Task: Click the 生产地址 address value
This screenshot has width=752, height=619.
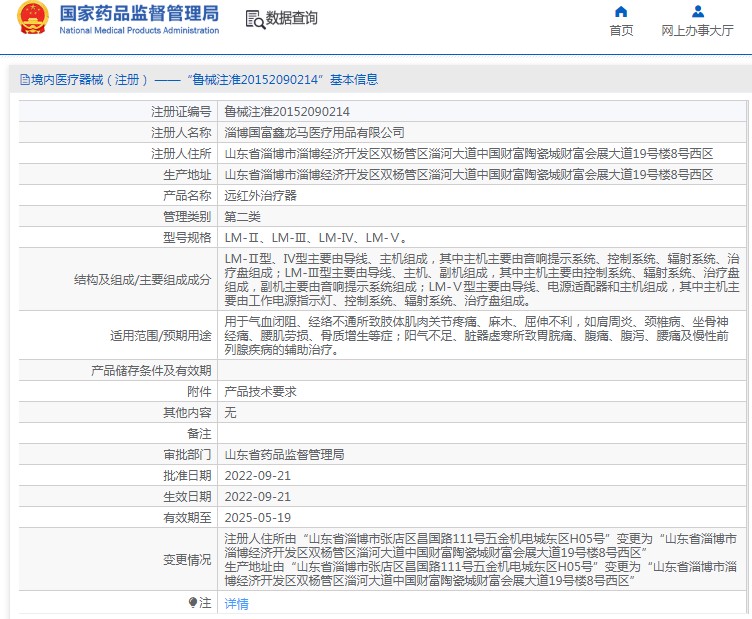Action: pos(469,175)
